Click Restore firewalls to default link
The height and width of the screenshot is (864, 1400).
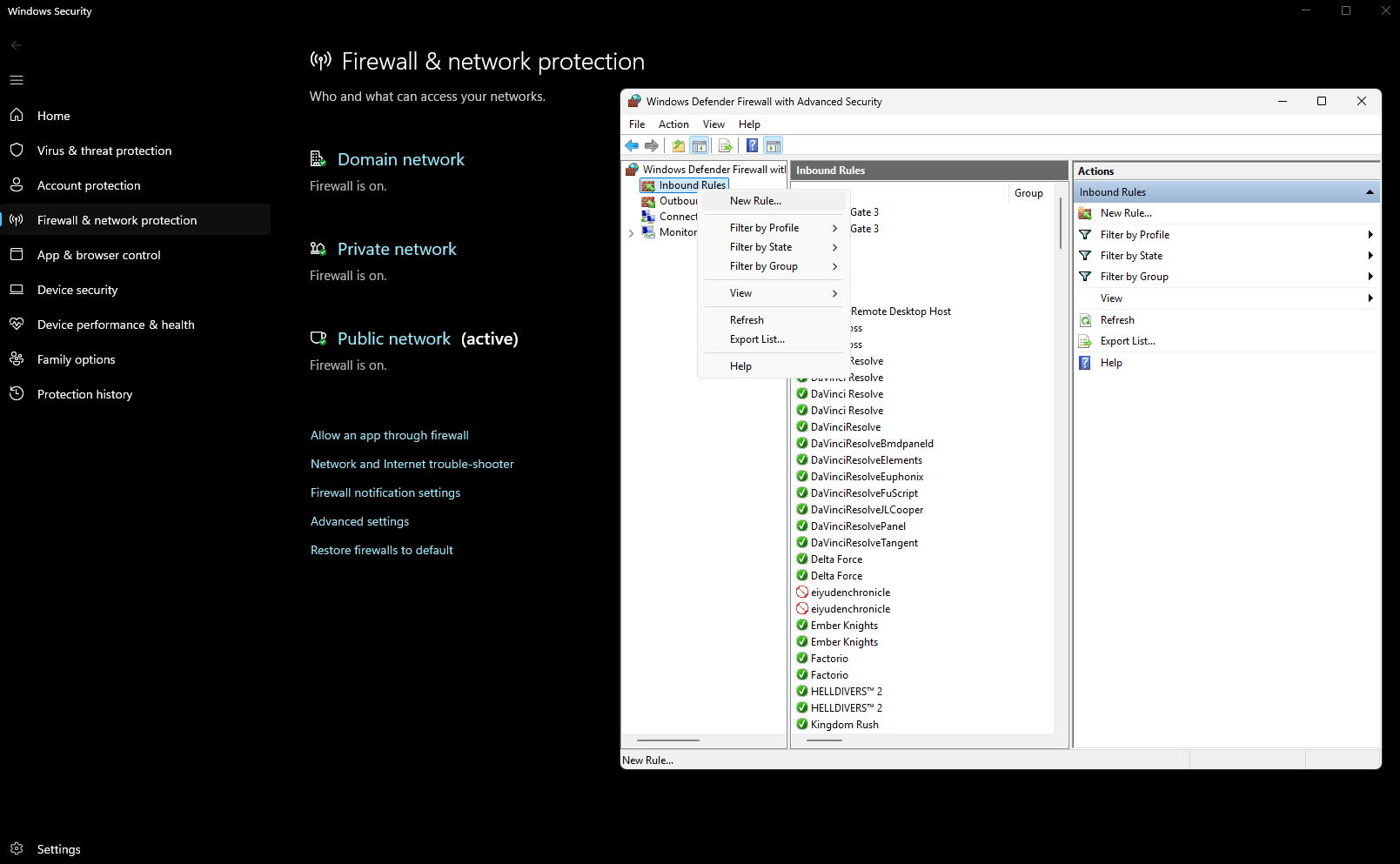[382, 550]
